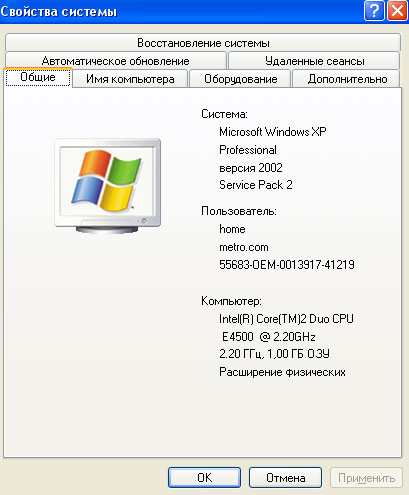The width and height of the screenshot is (409, 495).
Task: Click the Расширение физических text
Action: [282, 372]
